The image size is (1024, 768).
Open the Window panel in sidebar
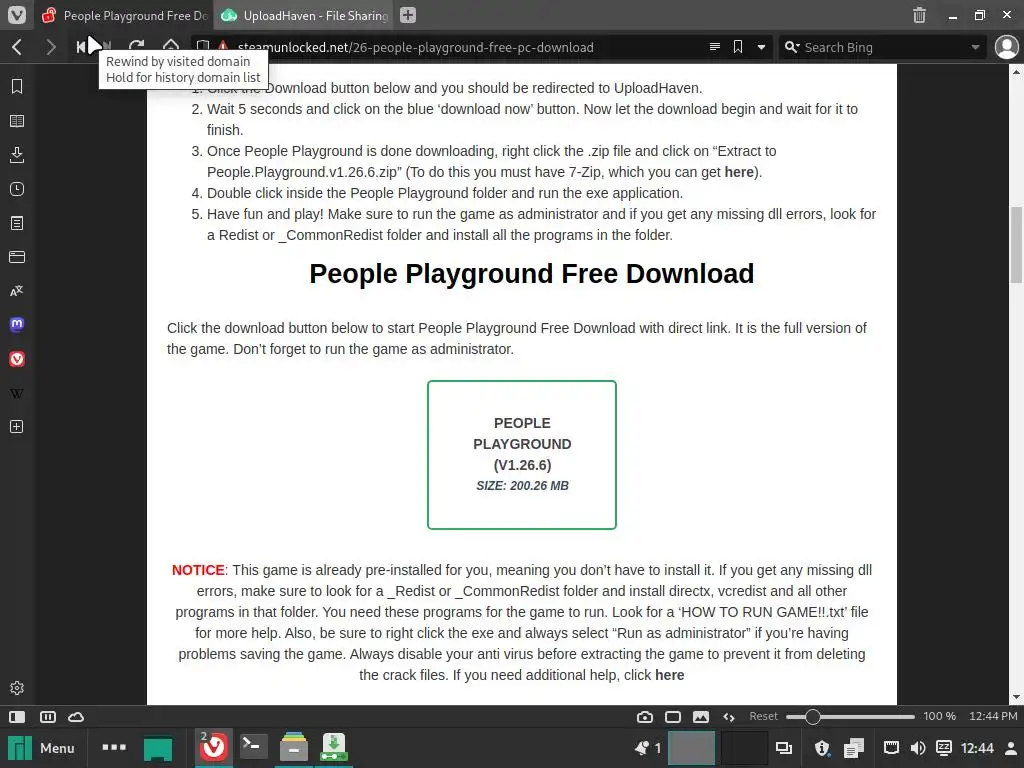[x=17, y=257]
